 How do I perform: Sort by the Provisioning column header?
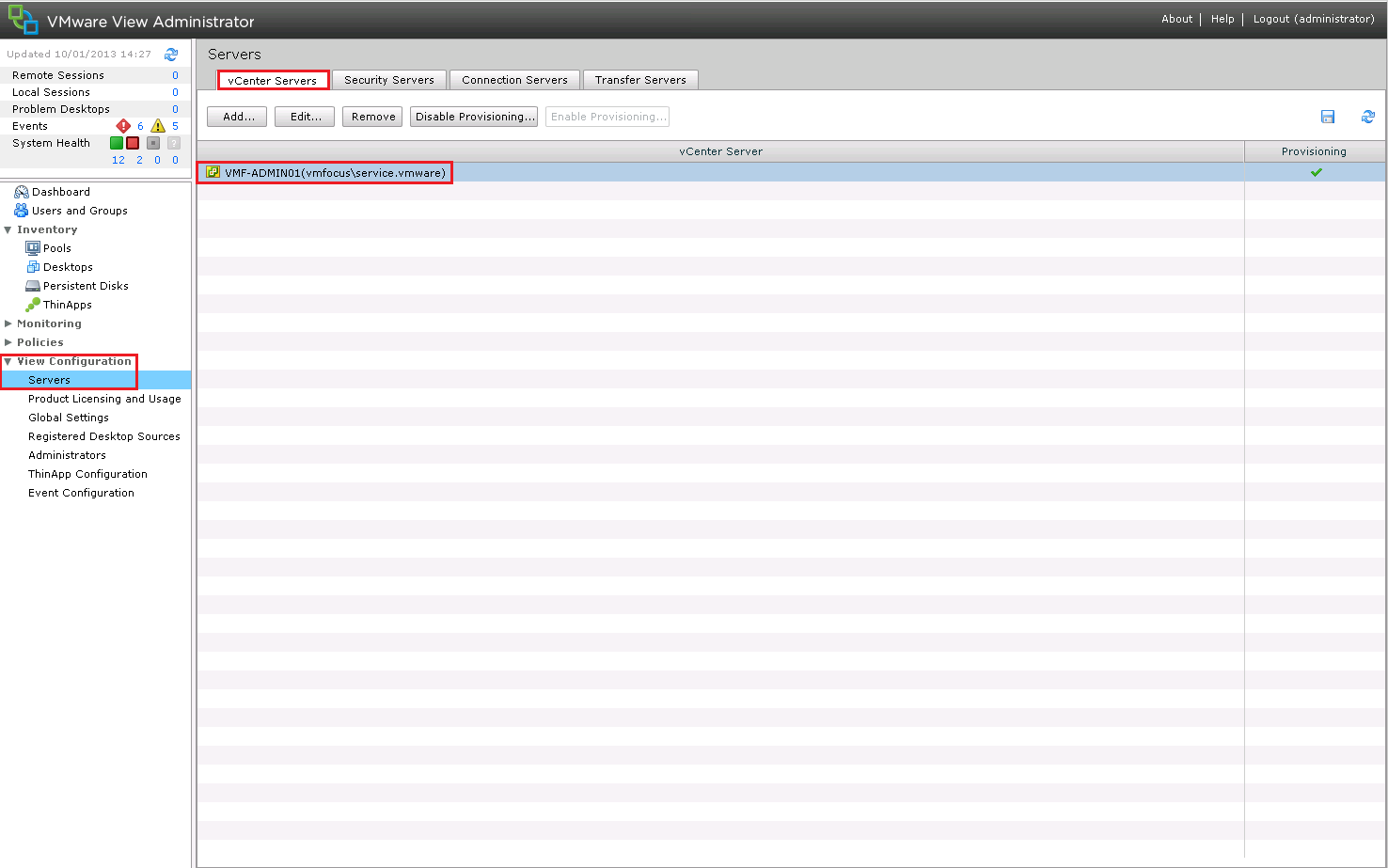coord(1313,151)
